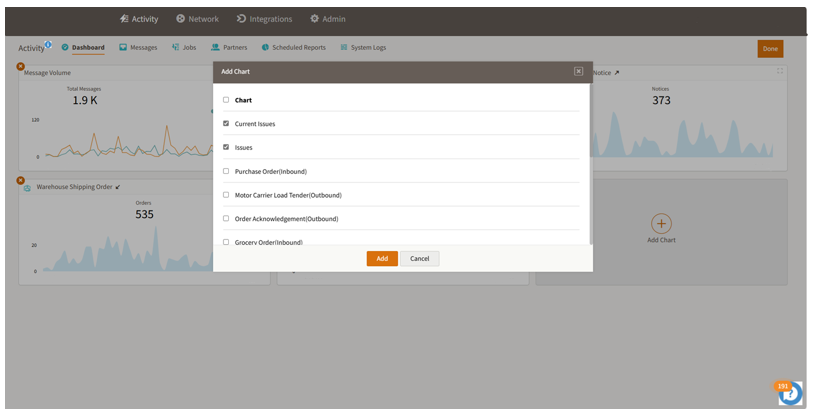Click the Network globe icon
Screen dimensions: 813x415
click(x=180, y=19)
